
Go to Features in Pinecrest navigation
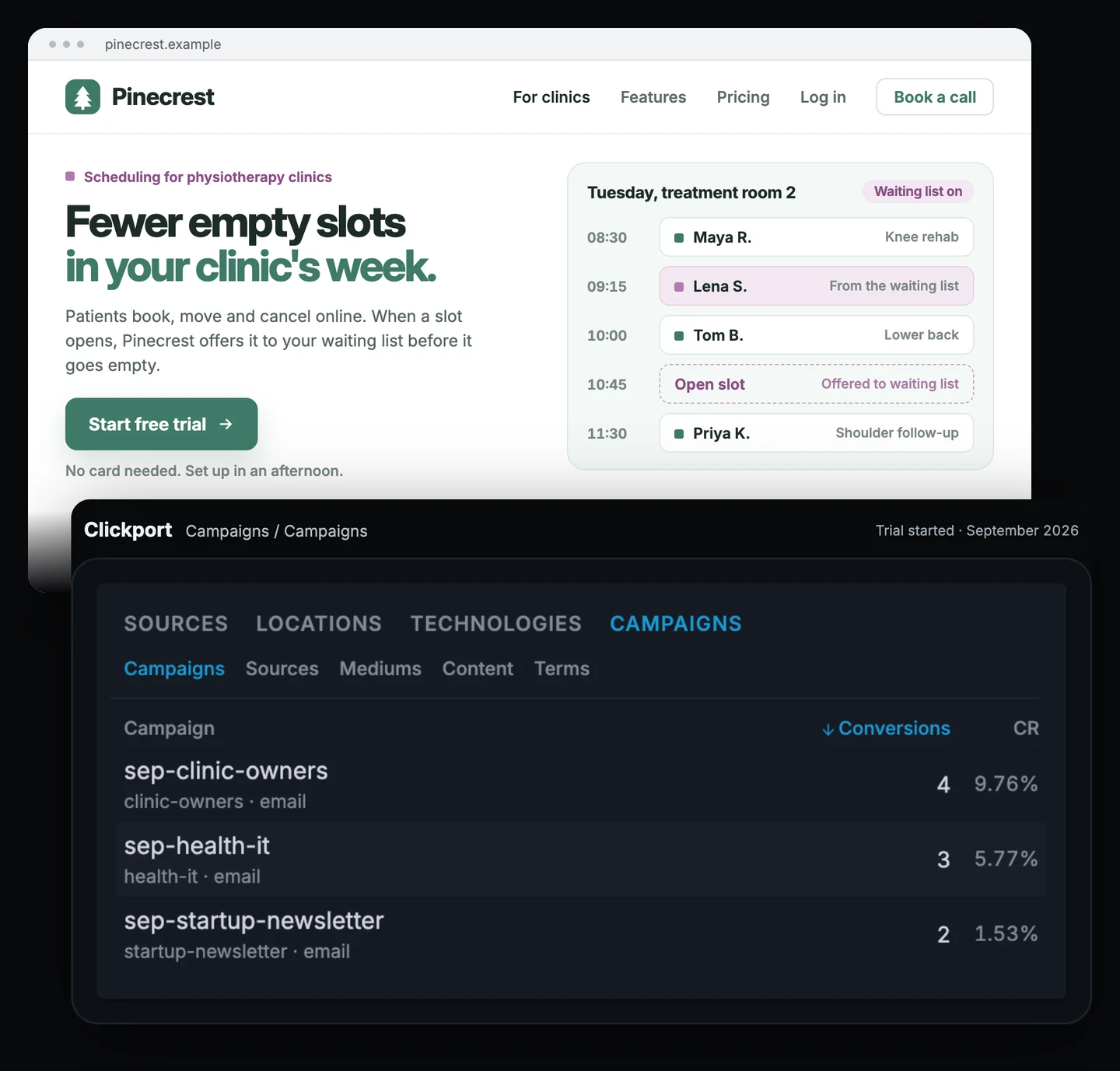coord(653,97)
